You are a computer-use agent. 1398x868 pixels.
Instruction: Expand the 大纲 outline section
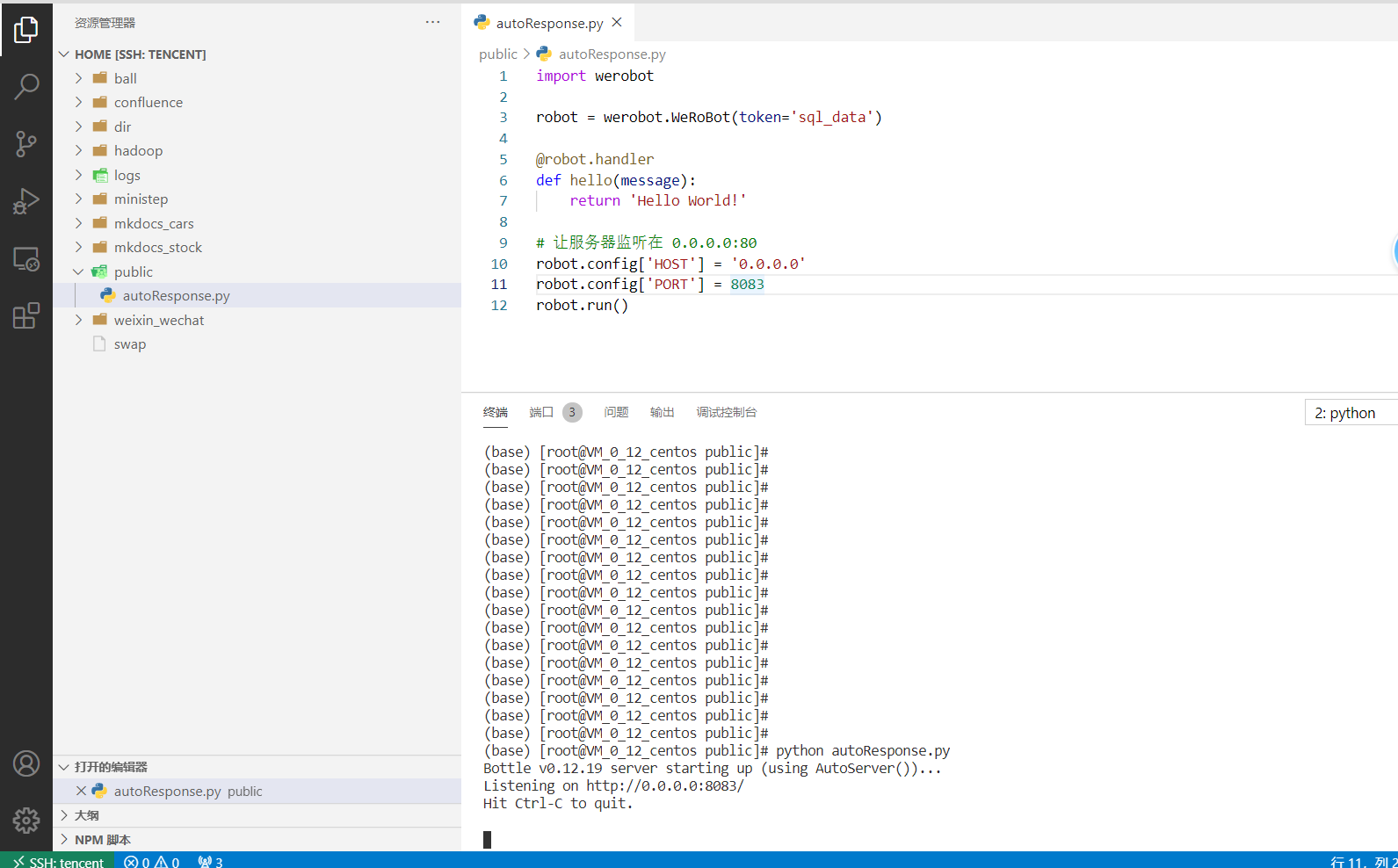tap(64, 815)
